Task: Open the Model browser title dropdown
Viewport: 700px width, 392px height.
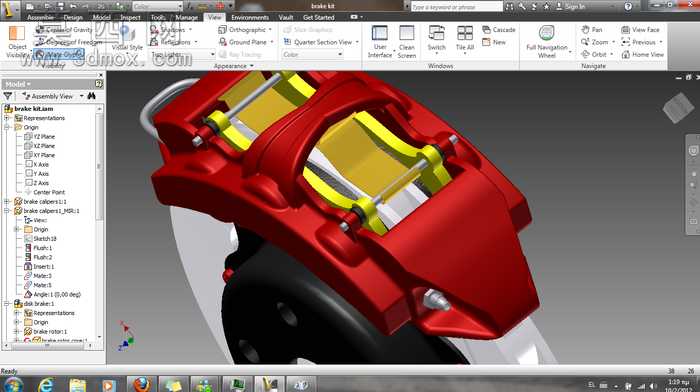Action: (18, 84)
